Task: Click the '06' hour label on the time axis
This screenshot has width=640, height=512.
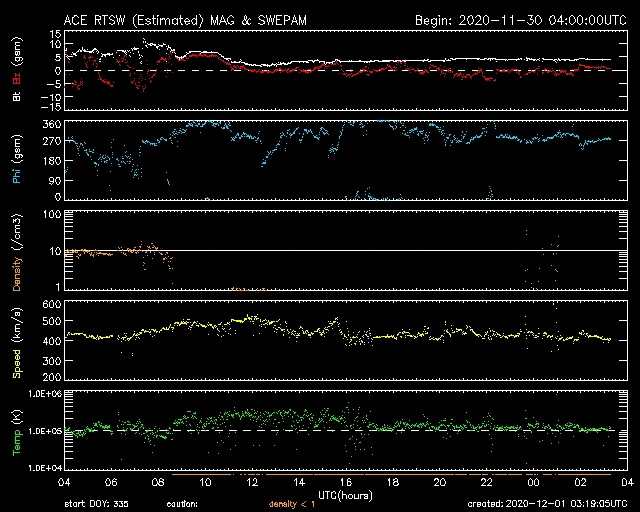Action: (111, 483)
